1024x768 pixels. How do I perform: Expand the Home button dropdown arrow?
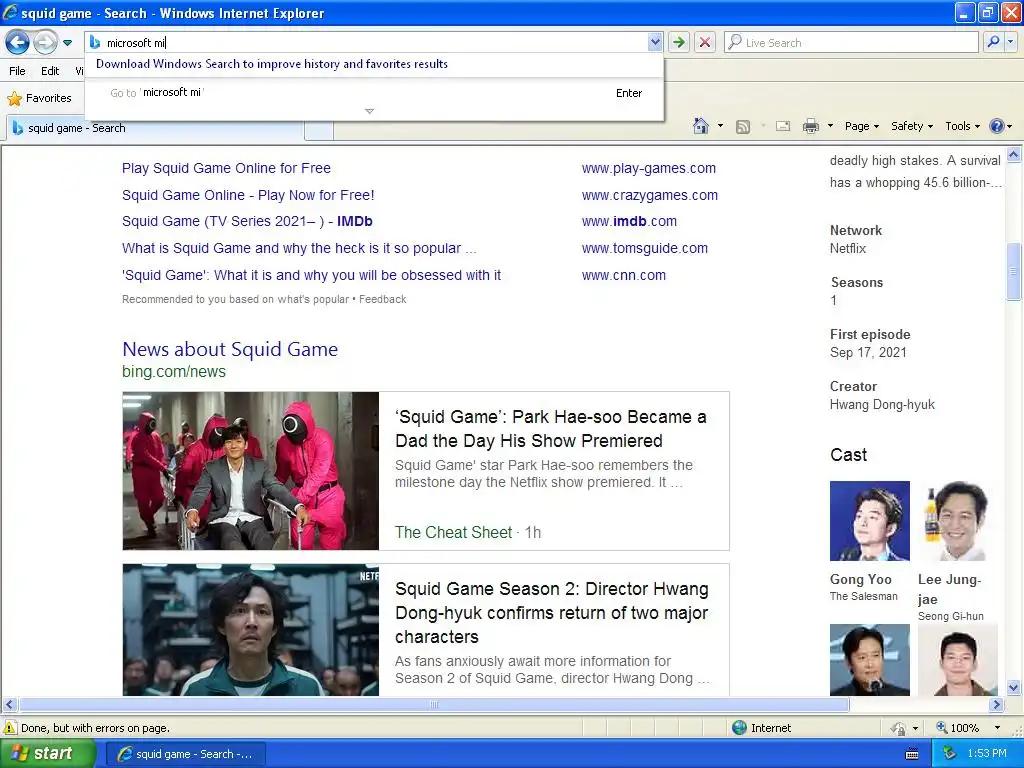720,126
